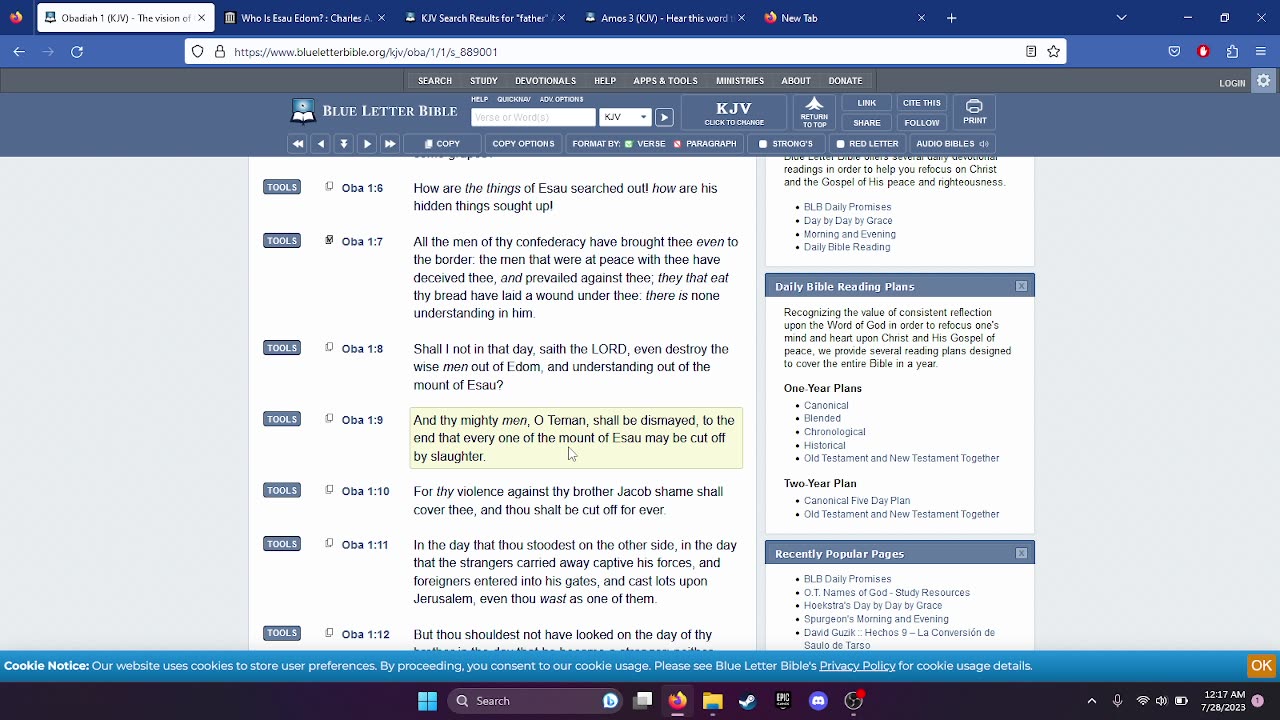This screenshot has height=720, width=1280.
Task: Jump to the next book using the double-right arrow
Action: [390, 144]
